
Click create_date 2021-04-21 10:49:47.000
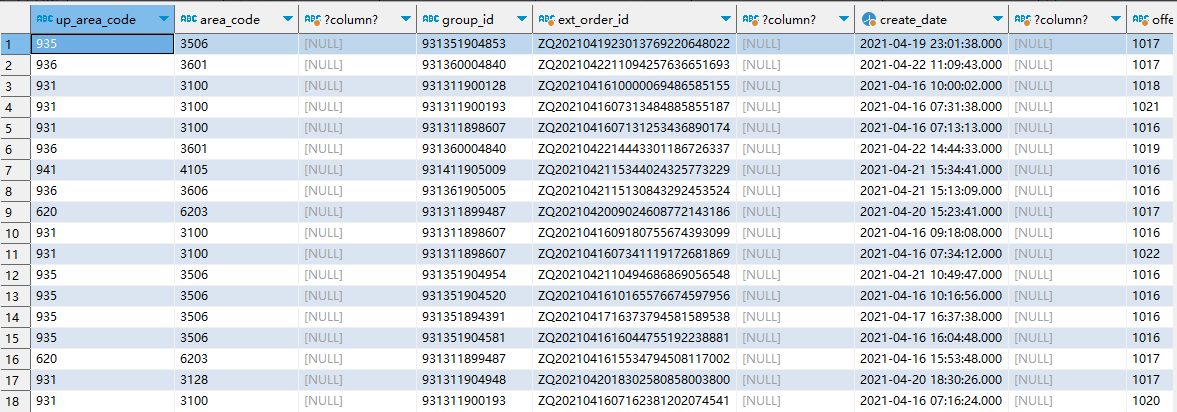coord(932,275)
